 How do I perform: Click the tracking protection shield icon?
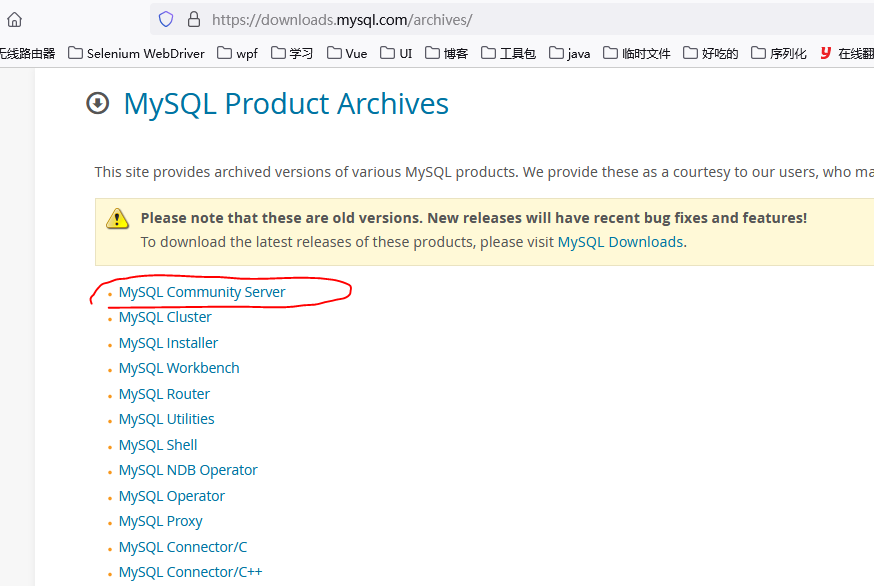pos(166,19)
